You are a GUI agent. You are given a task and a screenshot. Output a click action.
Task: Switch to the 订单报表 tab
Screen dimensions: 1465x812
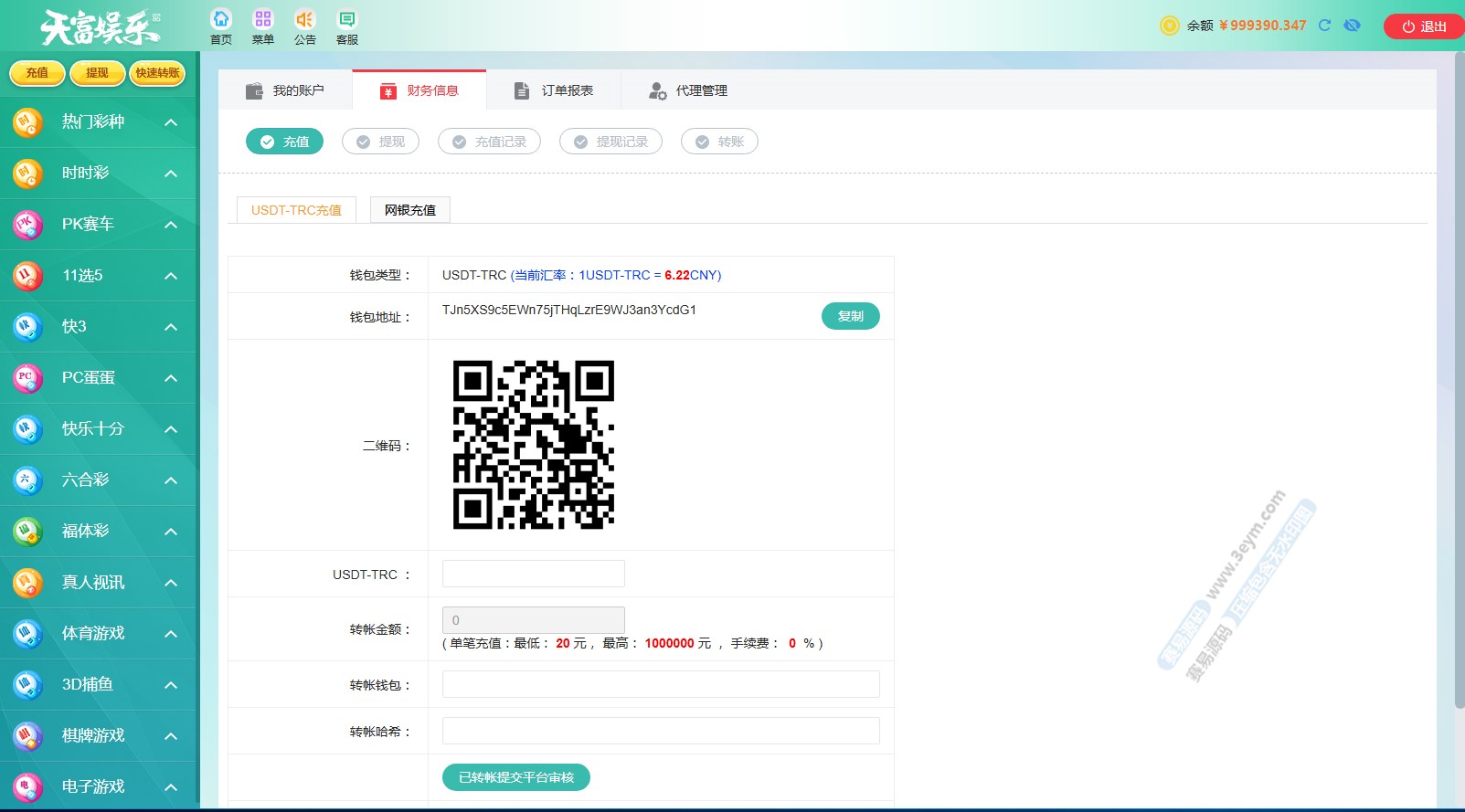coord(554,90)
